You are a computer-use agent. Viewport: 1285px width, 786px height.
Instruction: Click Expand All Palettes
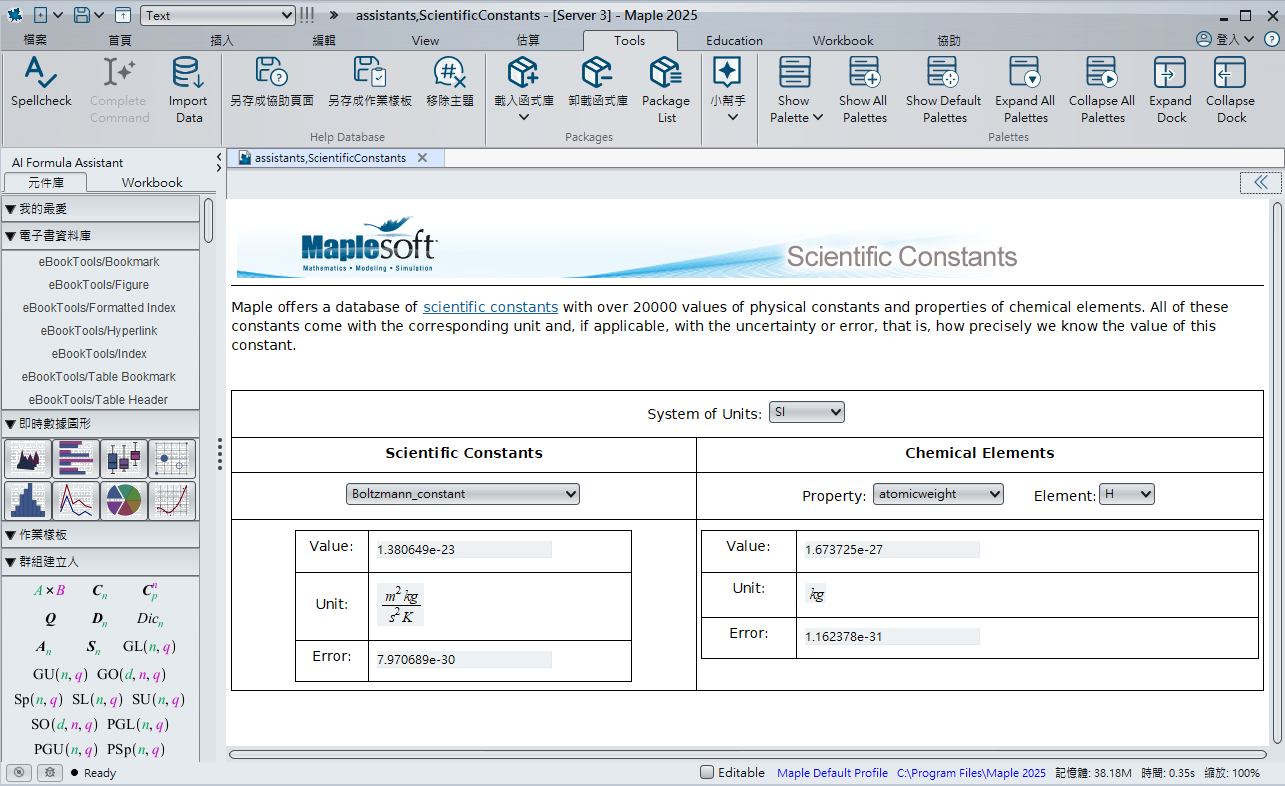[x=1025, y=90]
